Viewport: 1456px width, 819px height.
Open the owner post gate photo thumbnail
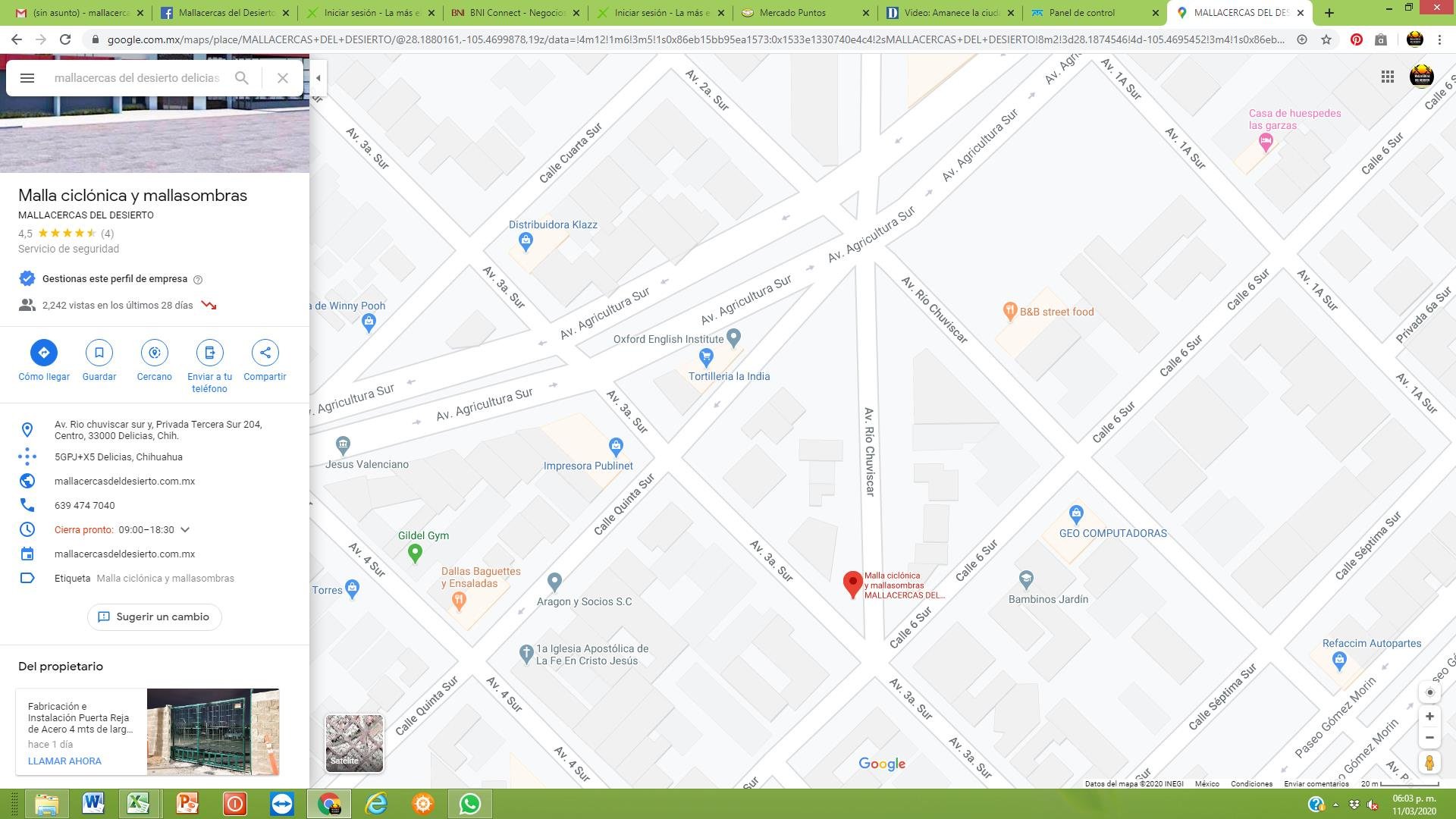click(x=213, y=732)
